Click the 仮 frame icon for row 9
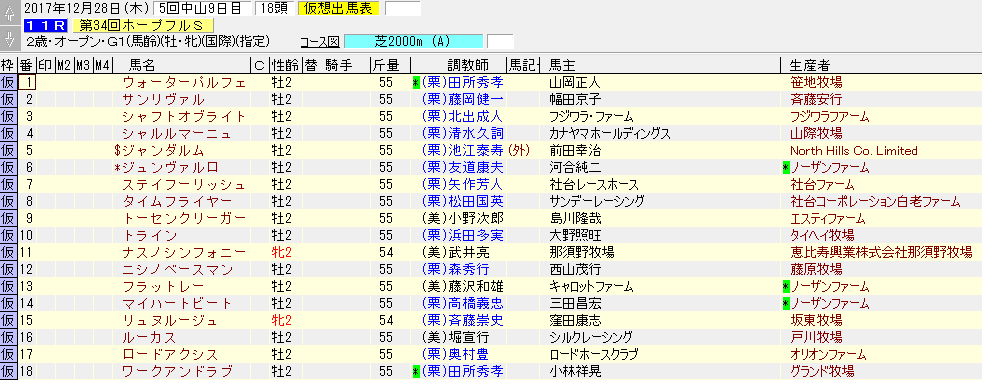The image size is (982, 380). click(x=8, y=218)
